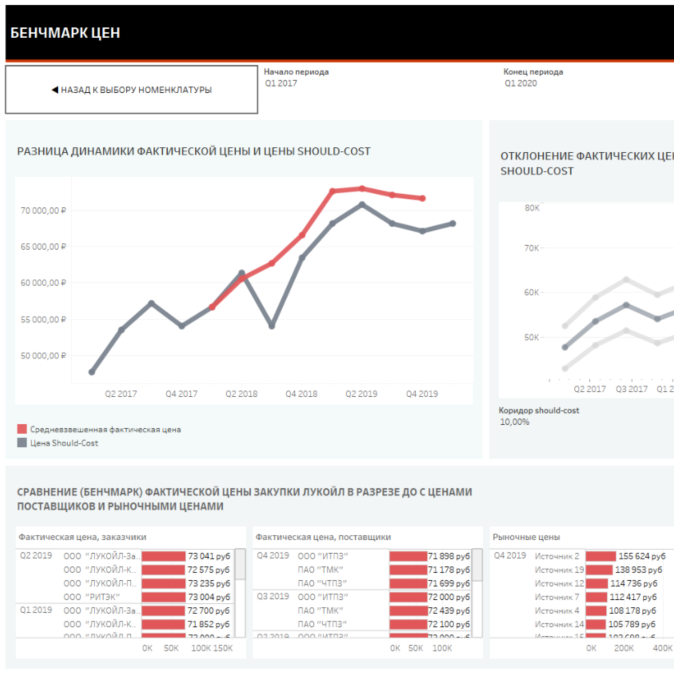Screen dimensions: 674x674
Task: Click the Фактическая цена, заказчики table header
Action: click(x=83, y=537)
